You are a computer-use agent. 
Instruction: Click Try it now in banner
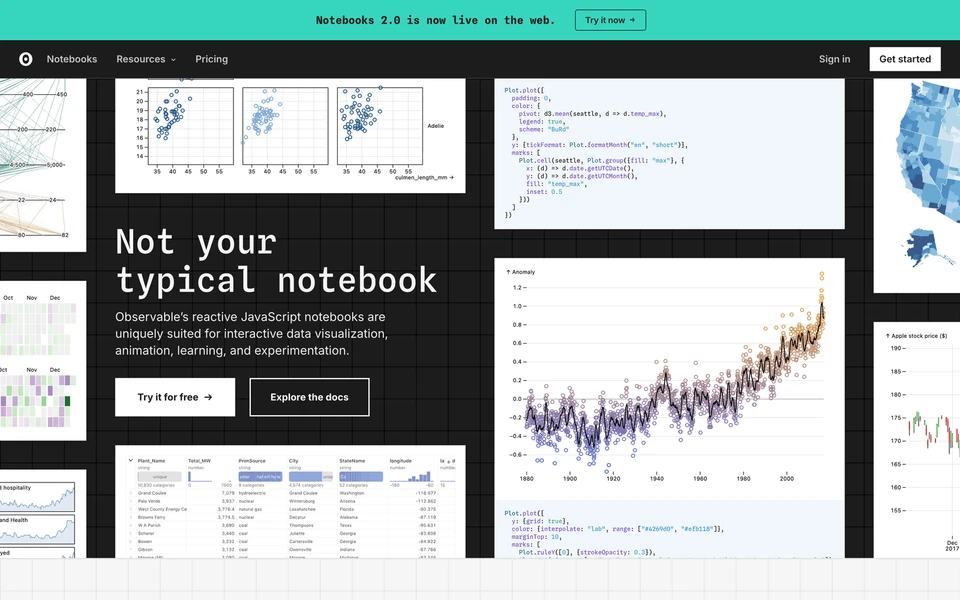tap(610, 20)
